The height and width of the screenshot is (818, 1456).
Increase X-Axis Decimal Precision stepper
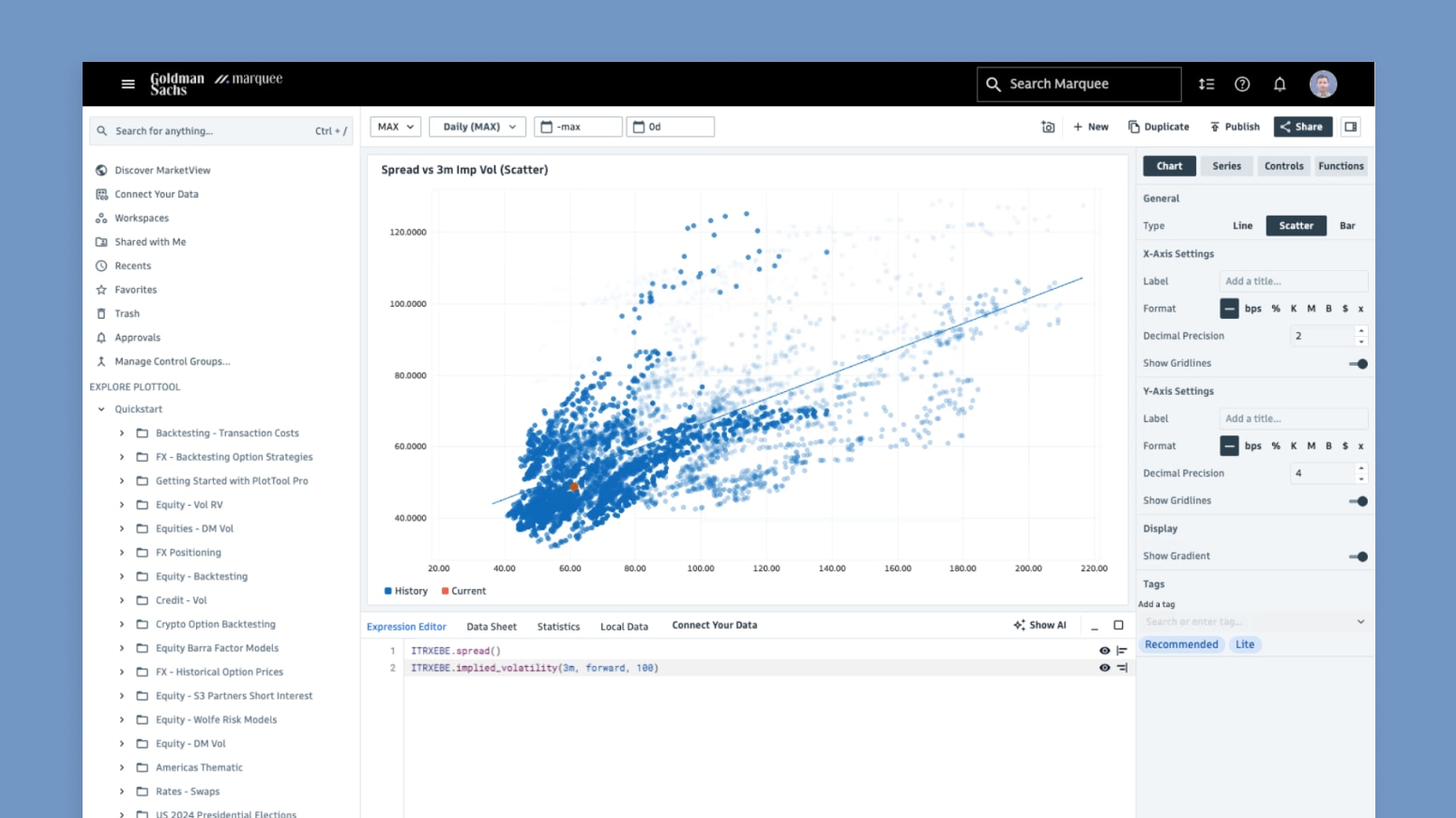[x=1361, y=331]
